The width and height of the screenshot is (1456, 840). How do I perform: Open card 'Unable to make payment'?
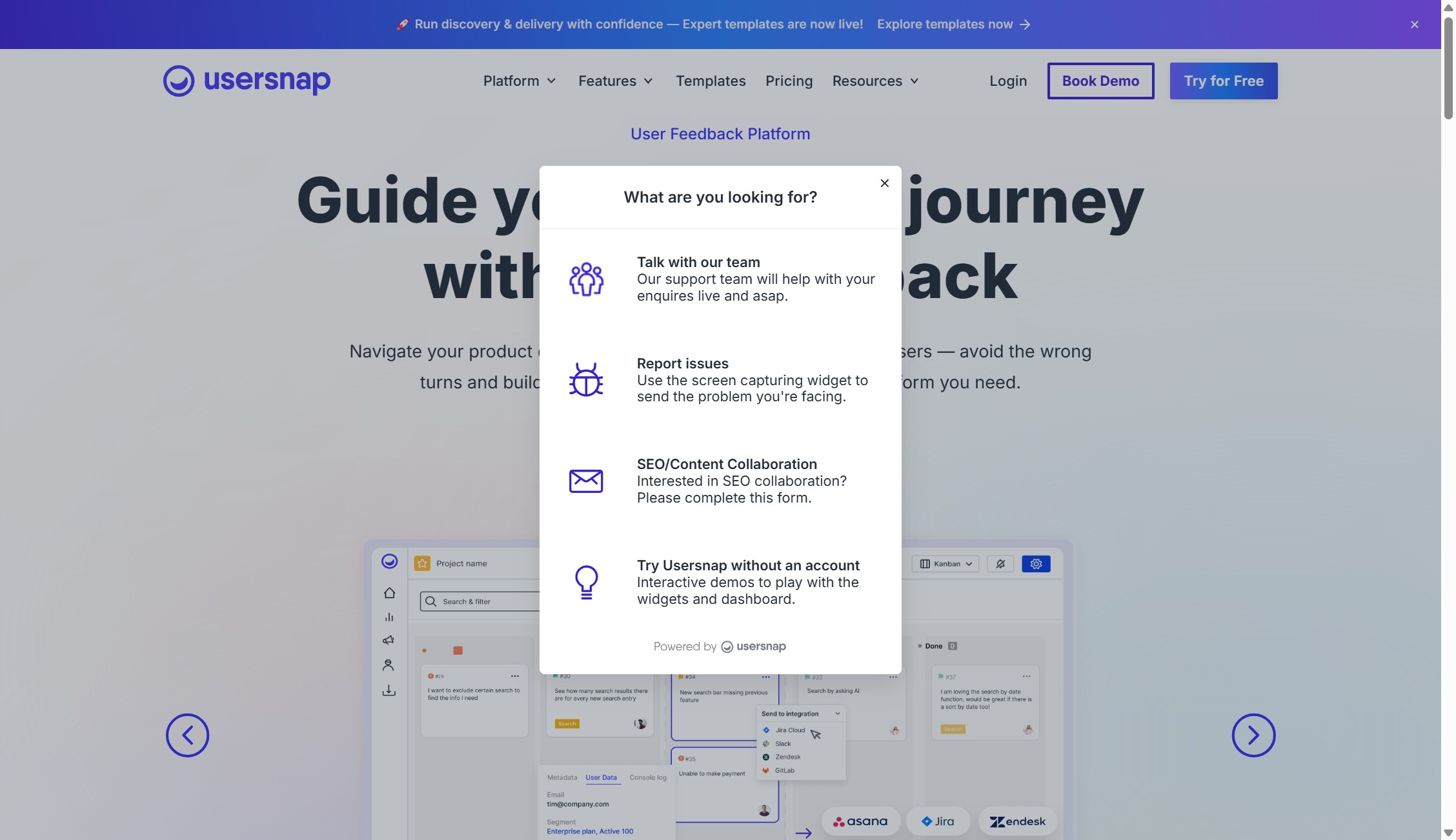click(x=725, y=785)
